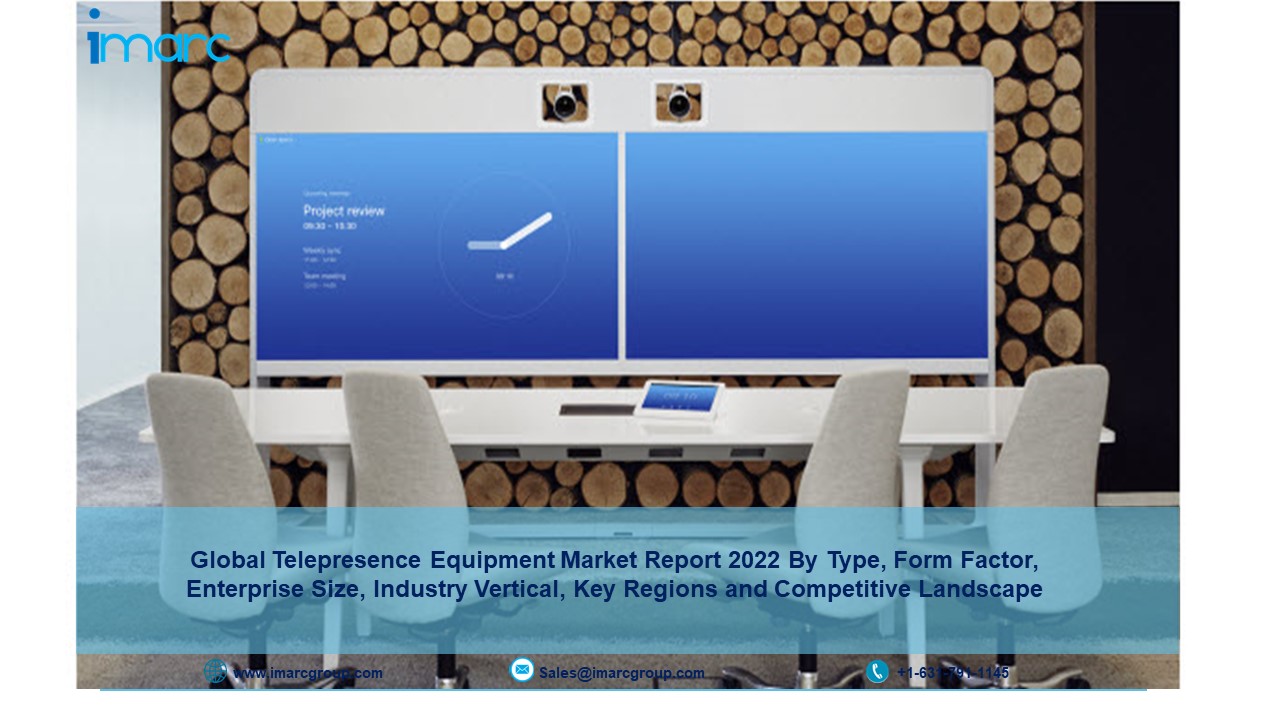Click the clock graphic on the left display
Image resolution: width=1280 pixels, height=720 pixels.
click(504, 246)
